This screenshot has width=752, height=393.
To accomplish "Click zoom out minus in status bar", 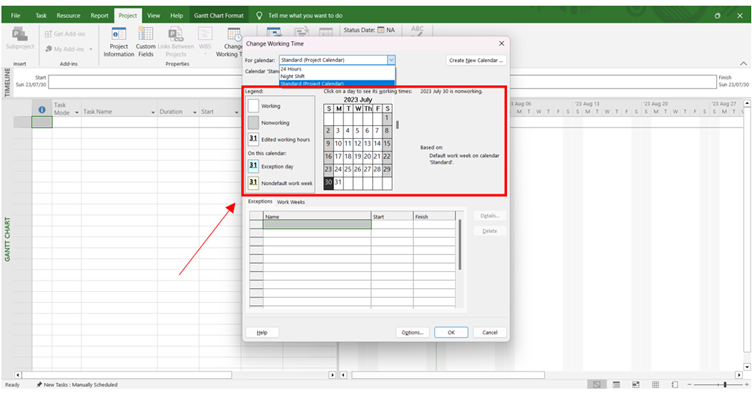I will [689, 384].
